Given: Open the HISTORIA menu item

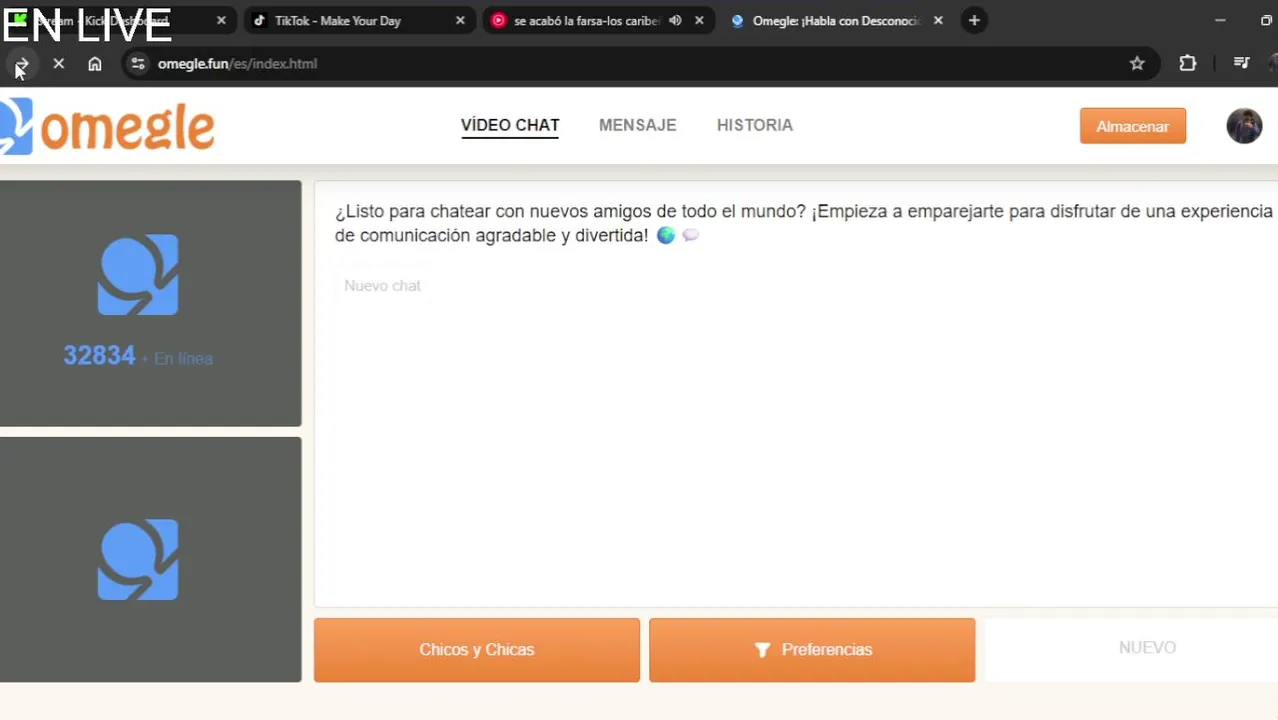Looking at the screenshot, I should (x=755, y=125).
